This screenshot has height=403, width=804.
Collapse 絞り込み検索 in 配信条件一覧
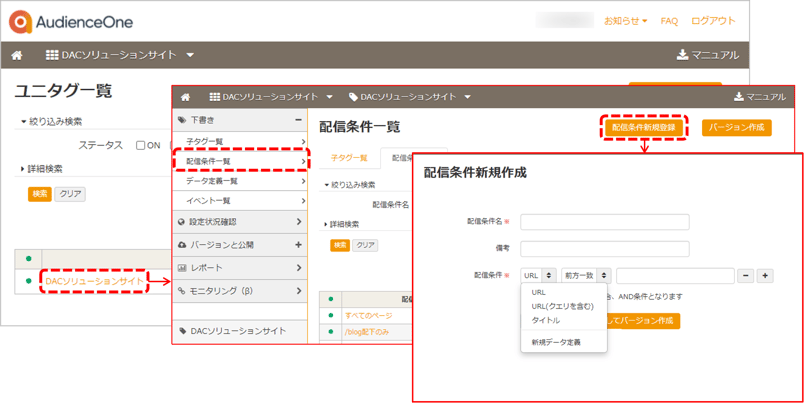[349, 185]
